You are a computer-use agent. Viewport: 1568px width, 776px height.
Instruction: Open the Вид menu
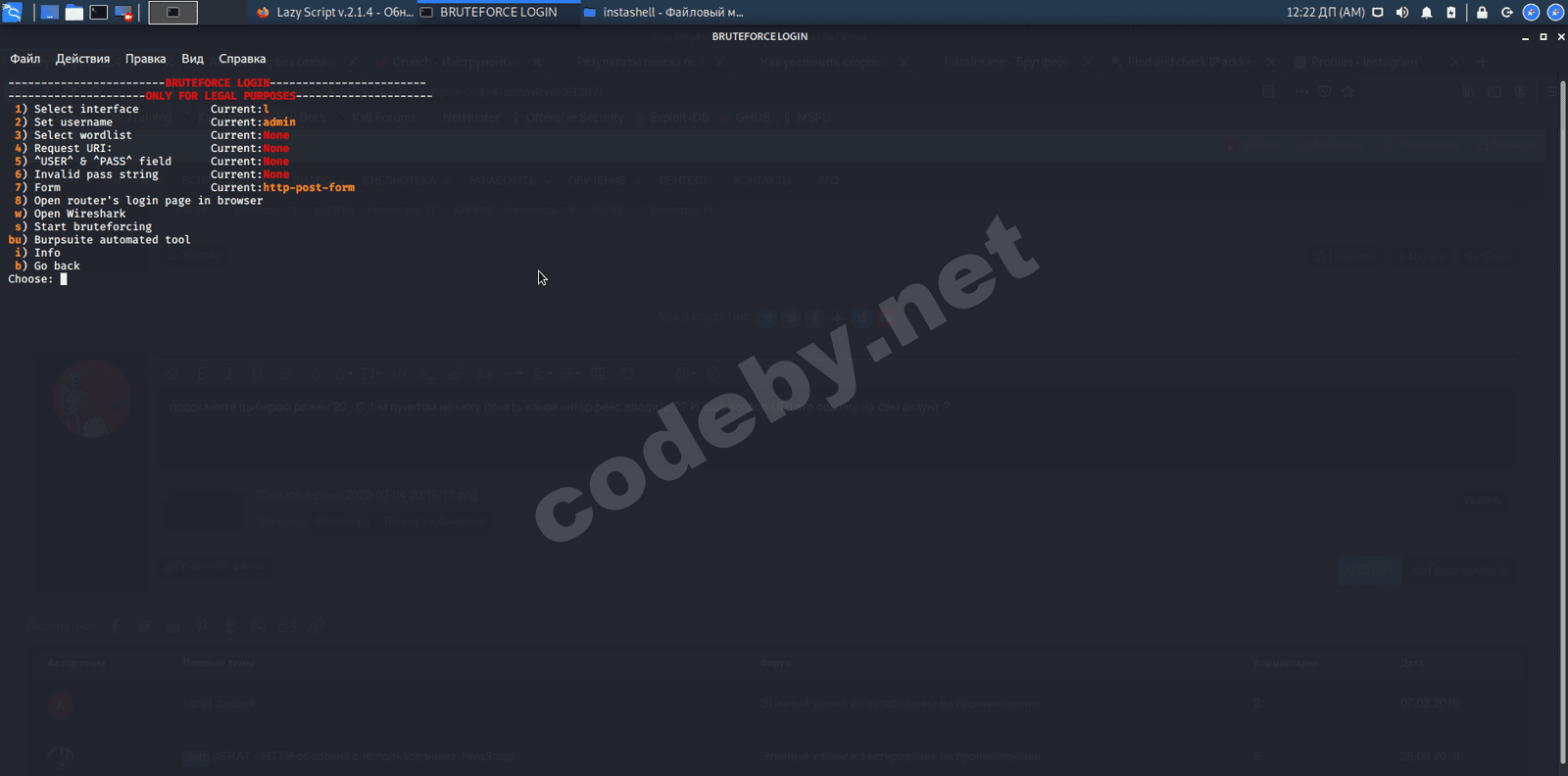tap(192, 59)
